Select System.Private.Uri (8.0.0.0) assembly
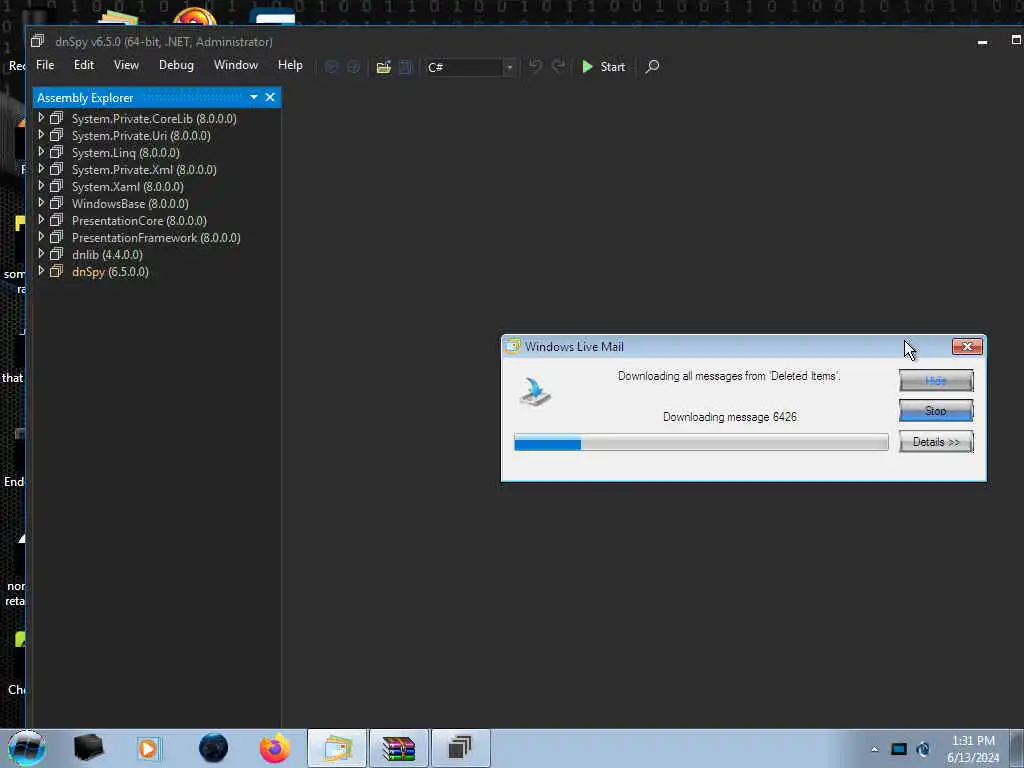 (x=141, y=136)
